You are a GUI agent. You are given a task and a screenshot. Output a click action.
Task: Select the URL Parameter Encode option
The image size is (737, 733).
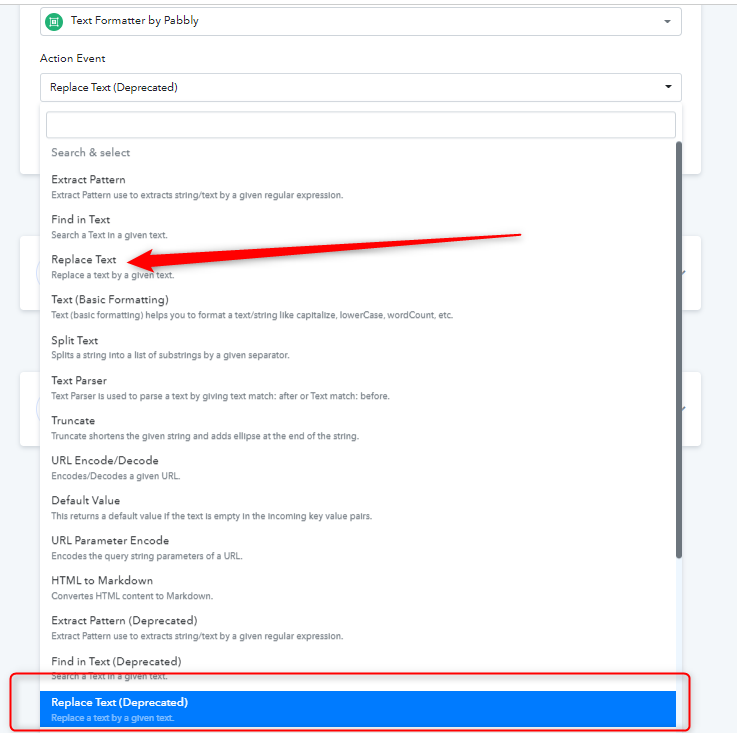click(x=358, y=547)
